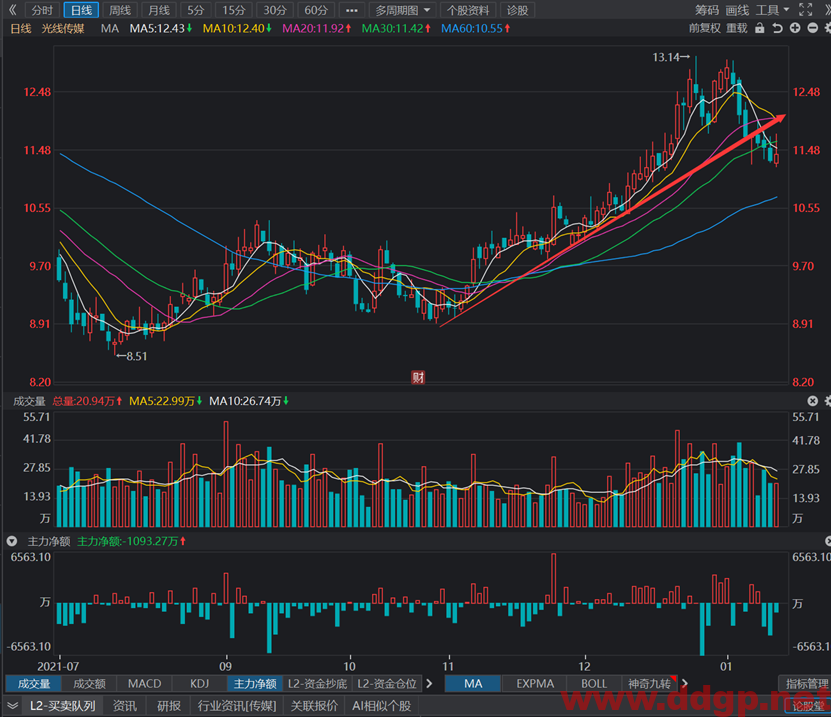Select the L2-资金抄底 indicator tab
Image resolution: width=831 pixels, height=717 pixels.
(317, 684)
